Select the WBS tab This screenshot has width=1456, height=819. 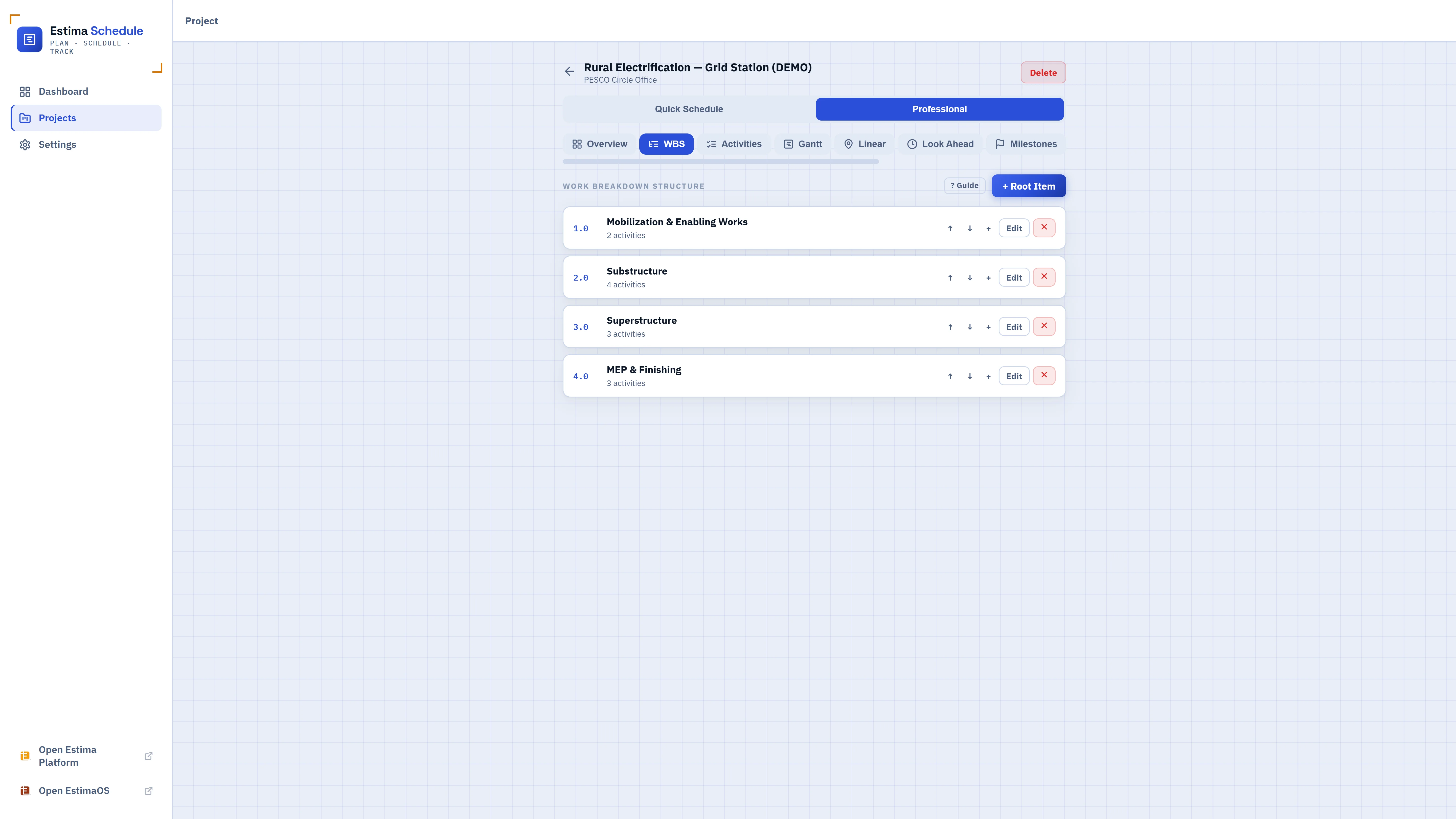coord(666,144)
